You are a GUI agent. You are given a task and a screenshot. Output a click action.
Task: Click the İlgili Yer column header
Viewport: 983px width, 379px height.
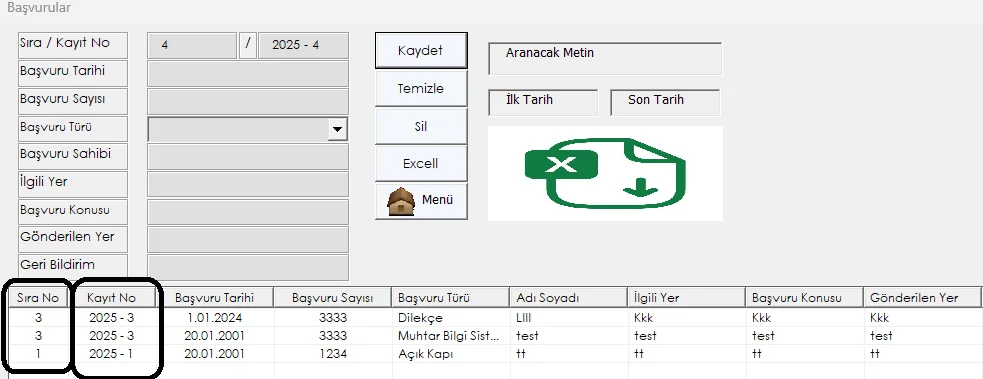click(x=686, y=298)
